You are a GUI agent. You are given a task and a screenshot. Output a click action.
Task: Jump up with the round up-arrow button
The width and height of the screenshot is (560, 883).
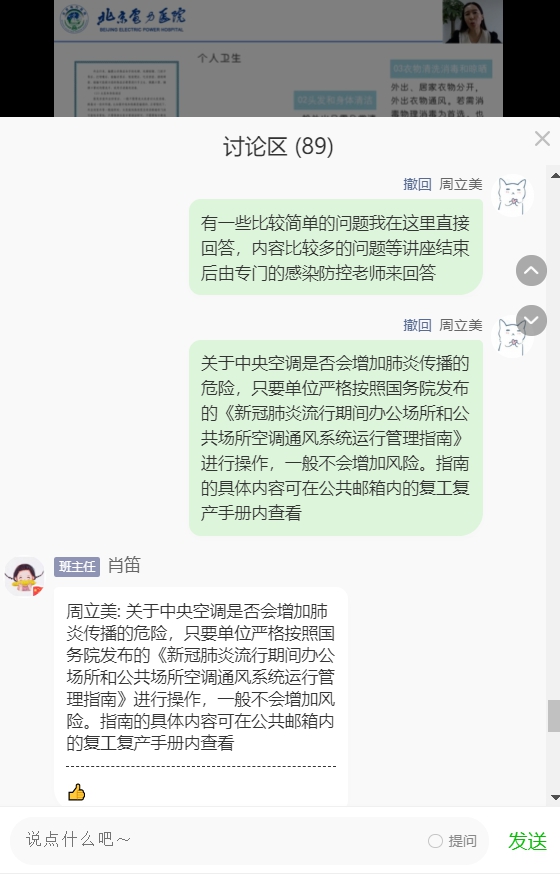531,270
